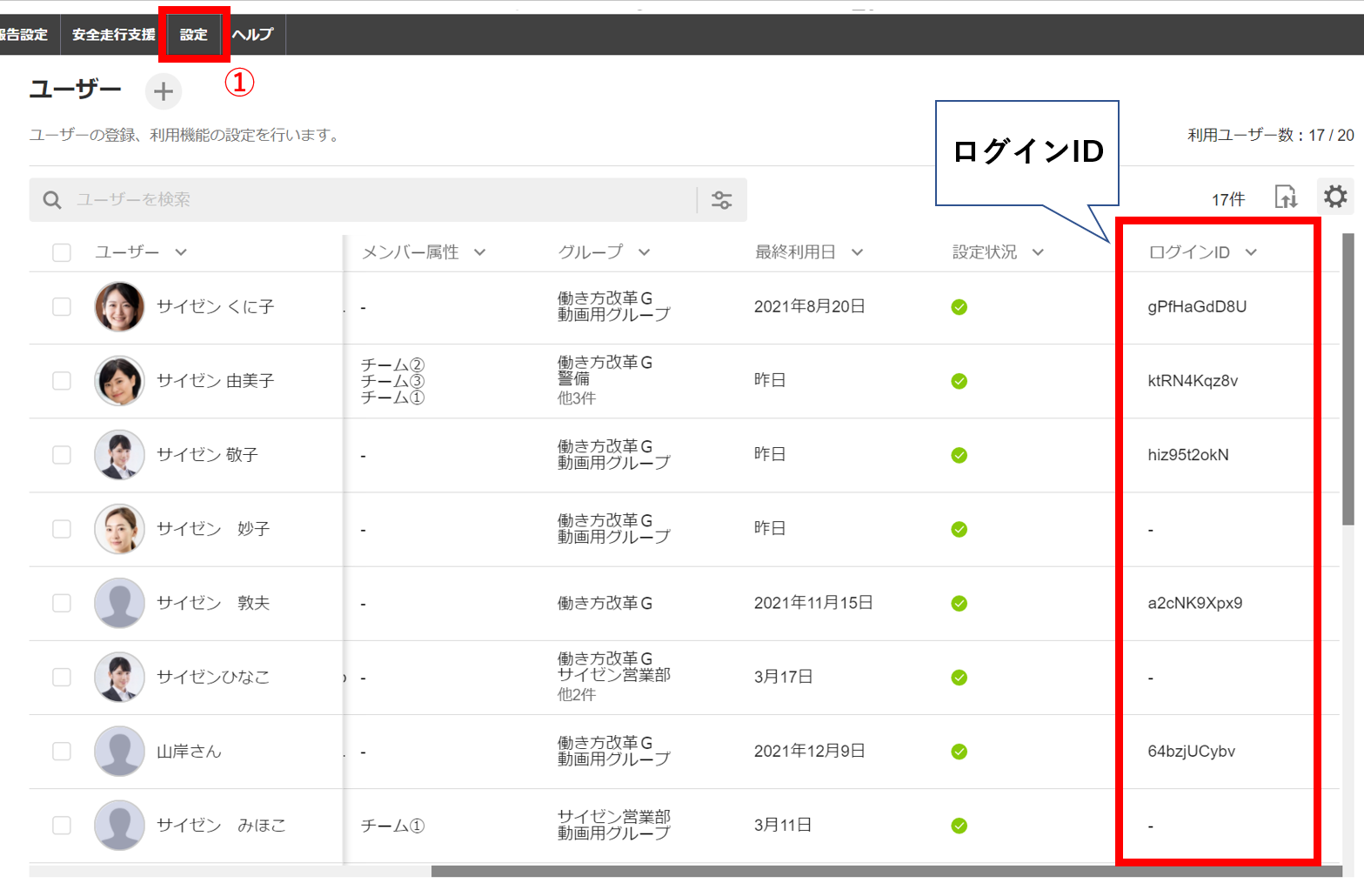Open avatar of サイゼンひなこ
Image resolution: width=1364 pixels, height=896 pixels.
[119, 677]
